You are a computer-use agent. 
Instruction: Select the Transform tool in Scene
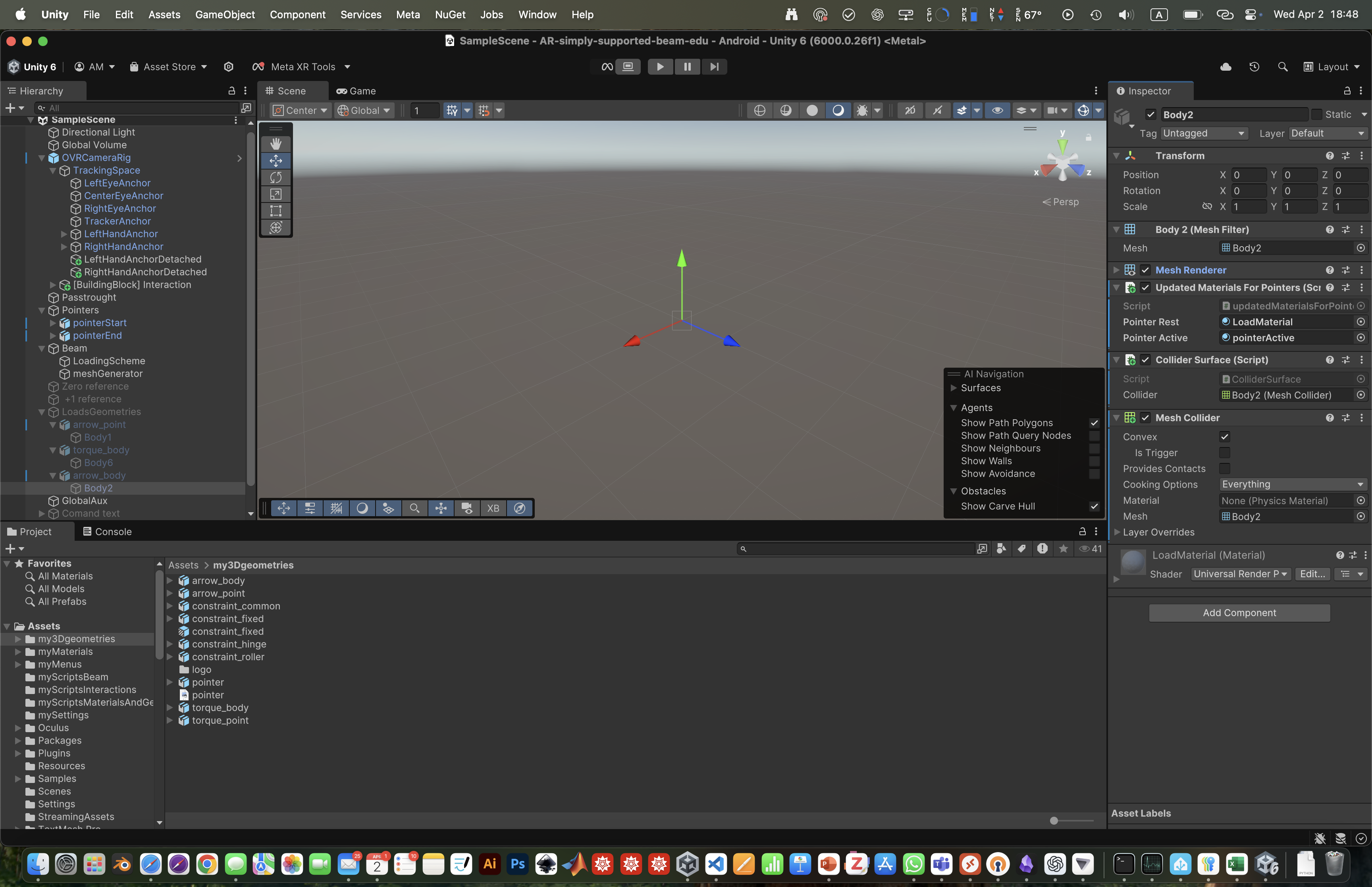pyautogui.click(x=276, y=228)
